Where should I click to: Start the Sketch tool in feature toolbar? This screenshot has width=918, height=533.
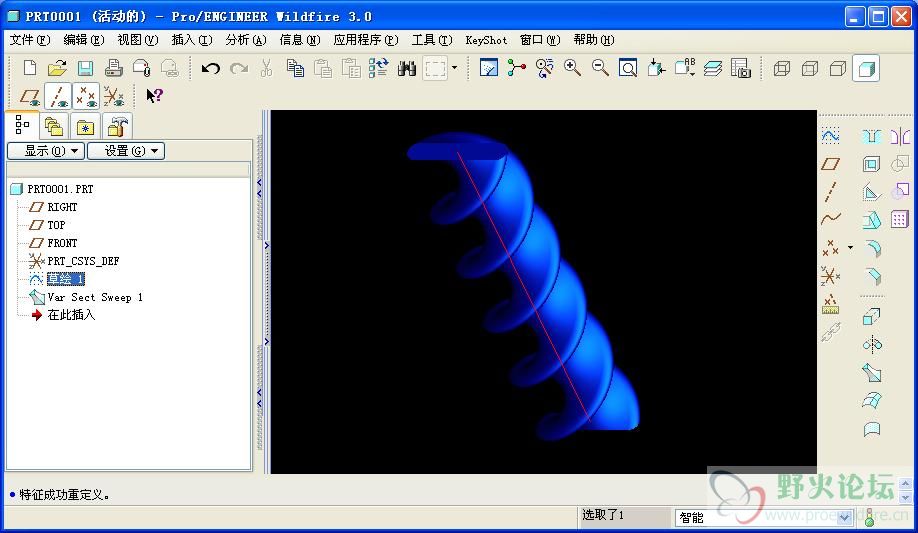click(x=830, y=136)
